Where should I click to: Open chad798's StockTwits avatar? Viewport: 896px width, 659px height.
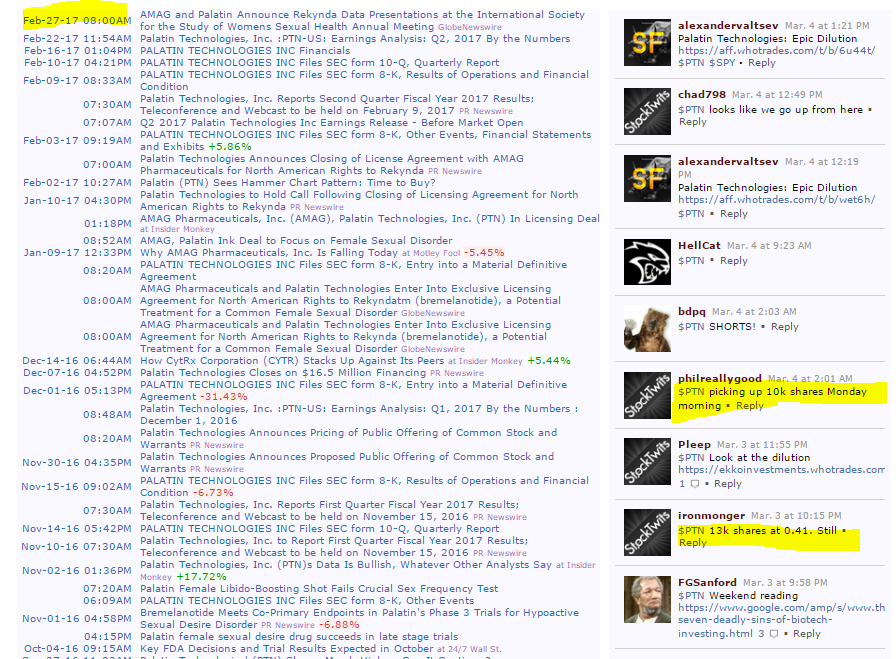647,111
